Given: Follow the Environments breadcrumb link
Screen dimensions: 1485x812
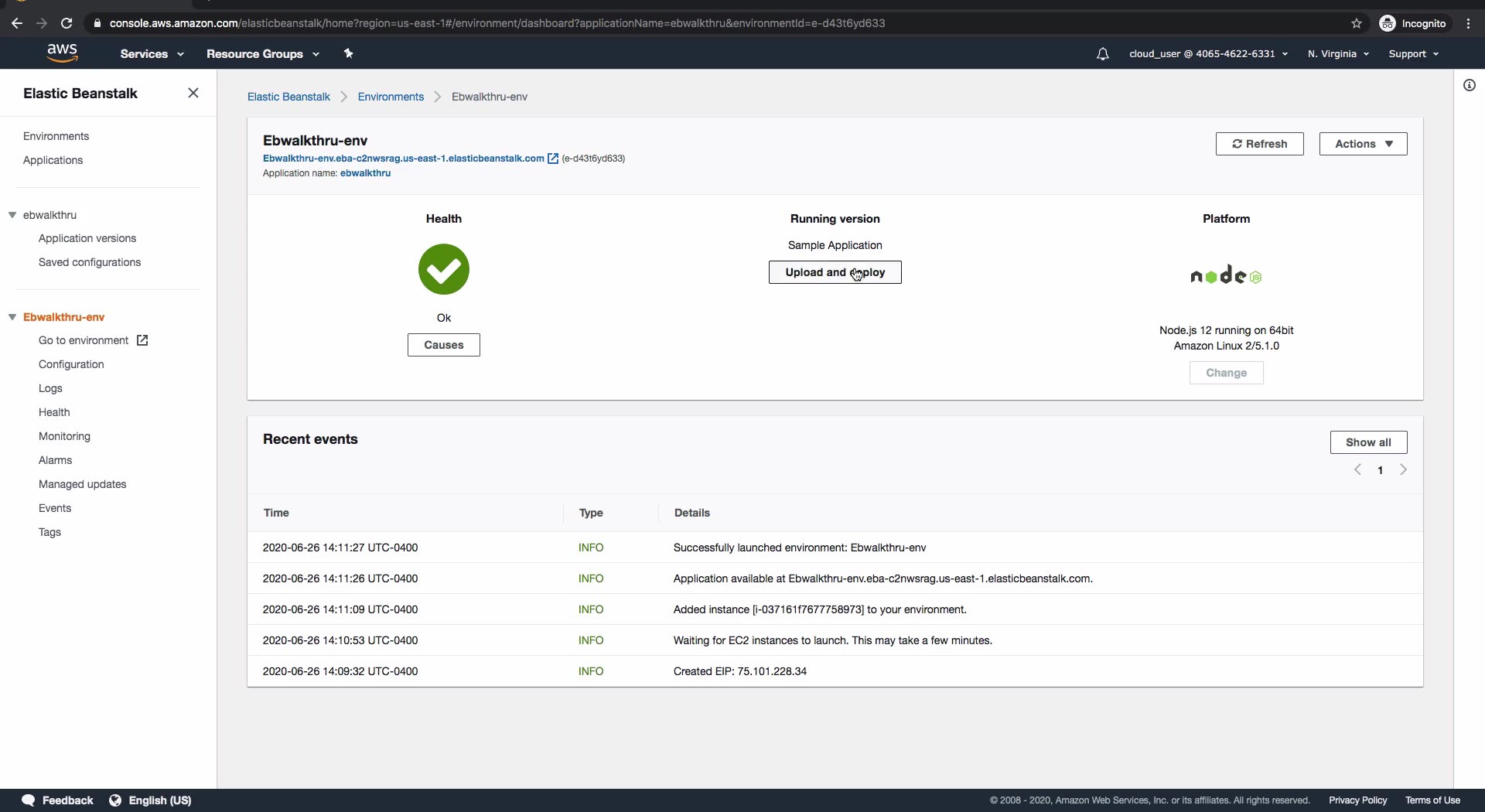Looking at the screenshot, I should 391,97.
